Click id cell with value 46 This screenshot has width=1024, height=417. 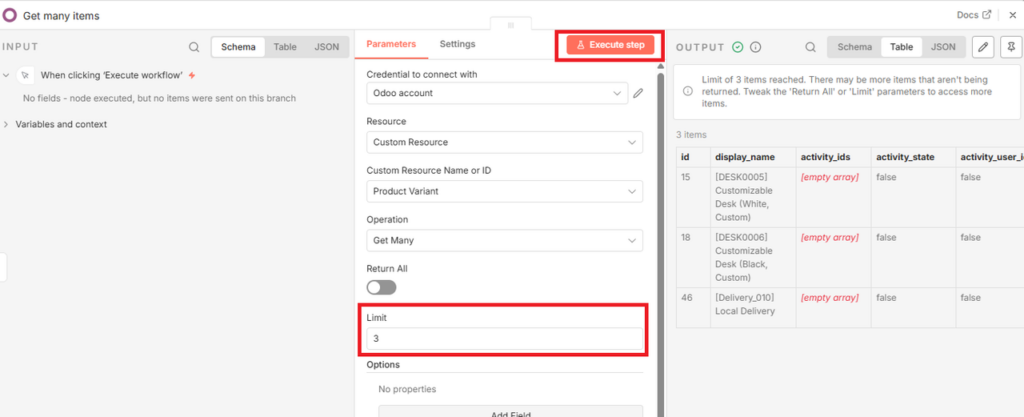[693, 307]
